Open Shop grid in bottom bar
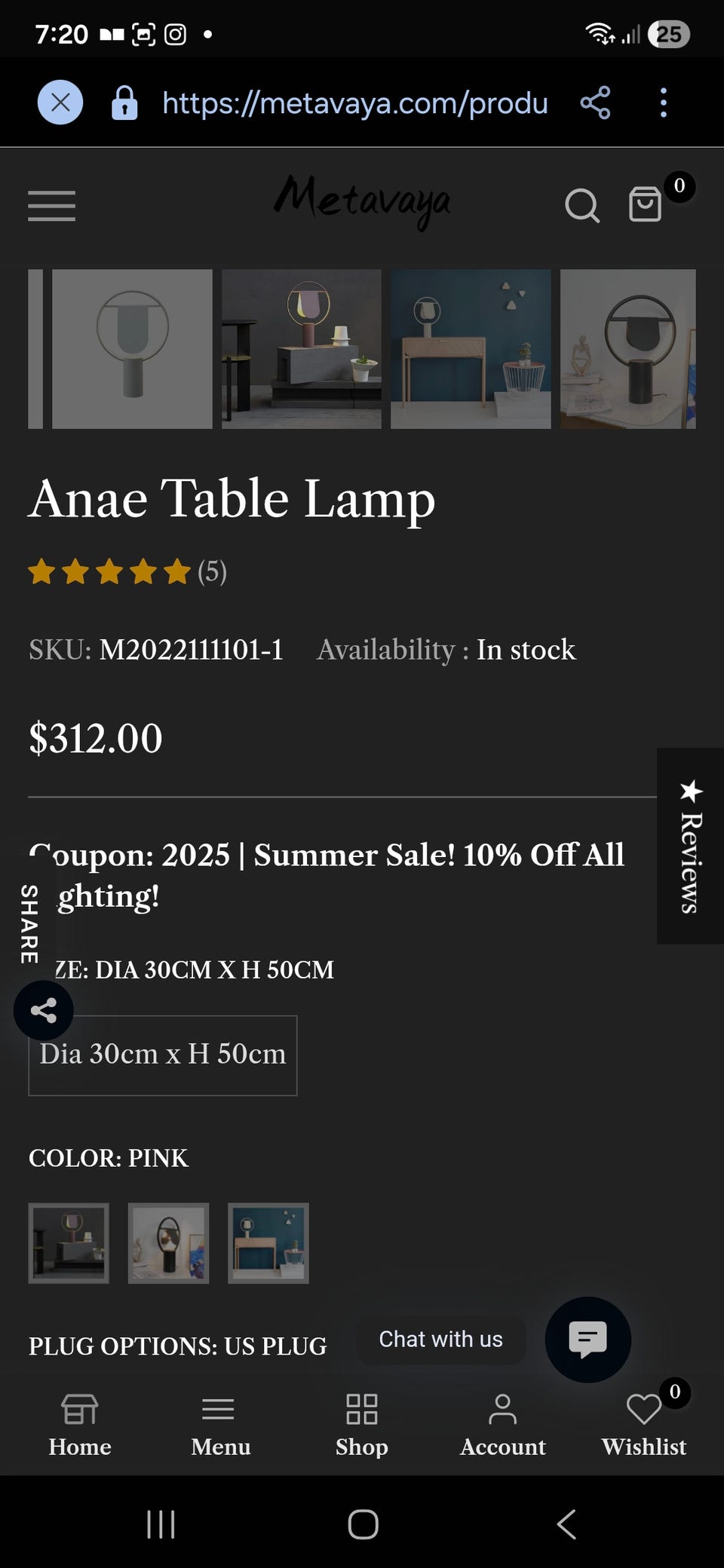Image resolution: width=724 pixels, height=1568 pixels. (361, 1425)
